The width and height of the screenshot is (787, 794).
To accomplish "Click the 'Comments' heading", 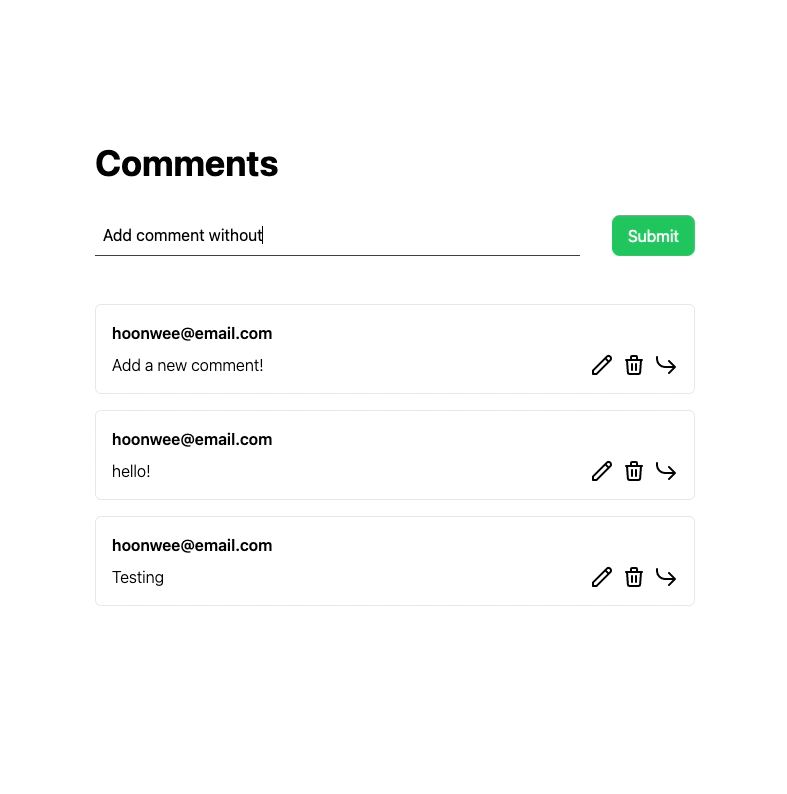I will click(187, 164).
